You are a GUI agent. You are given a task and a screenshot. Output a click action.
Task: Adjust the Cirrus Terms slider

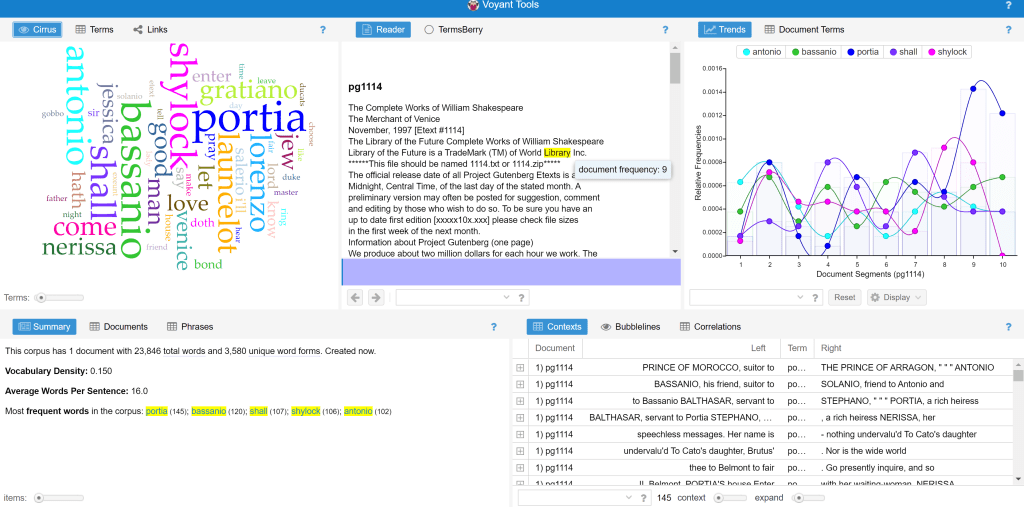pos(59,298)
